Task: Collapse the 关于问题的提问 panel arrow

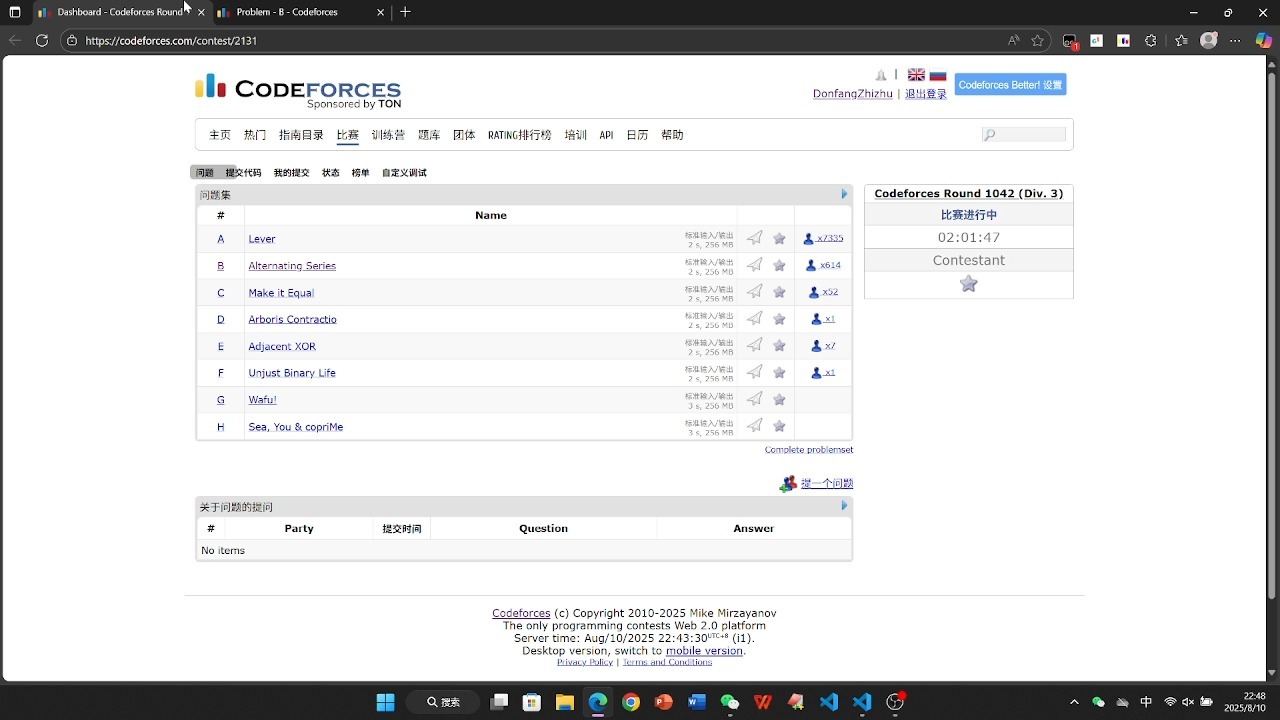Action: point(844,506)
